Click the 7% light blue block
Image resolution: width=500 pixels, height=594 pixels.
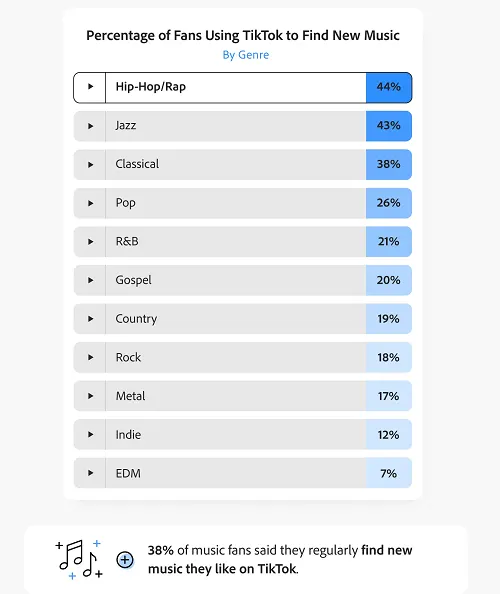click(x=389, y=473)
